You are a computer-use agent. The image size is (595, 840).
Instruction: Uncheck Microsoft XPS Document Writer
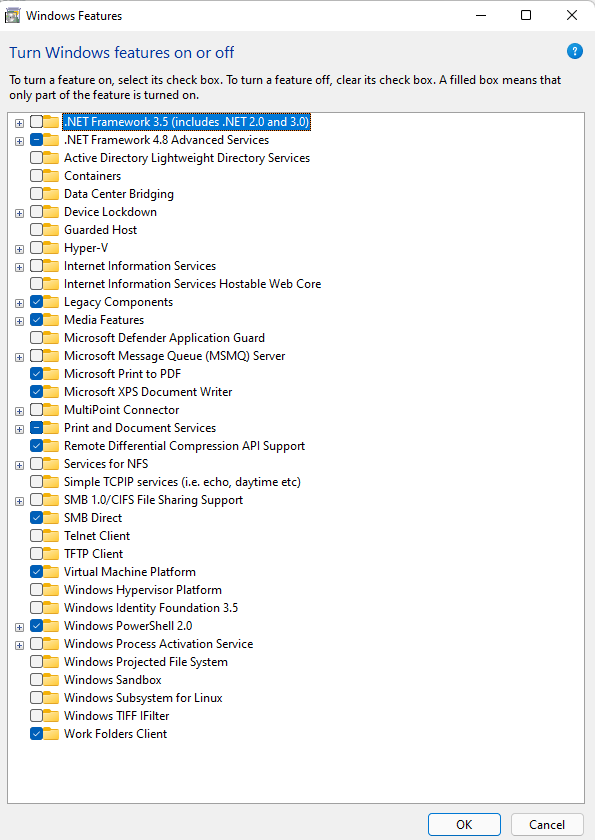pyautogui.click(x=36, y=392)
